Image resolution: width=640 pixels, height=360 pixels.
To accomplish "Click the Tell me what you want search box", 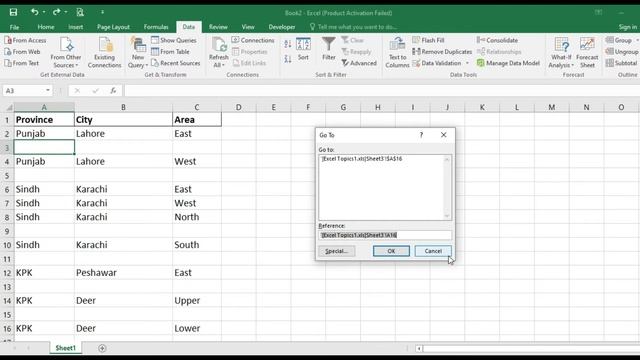I will point(353,27).
